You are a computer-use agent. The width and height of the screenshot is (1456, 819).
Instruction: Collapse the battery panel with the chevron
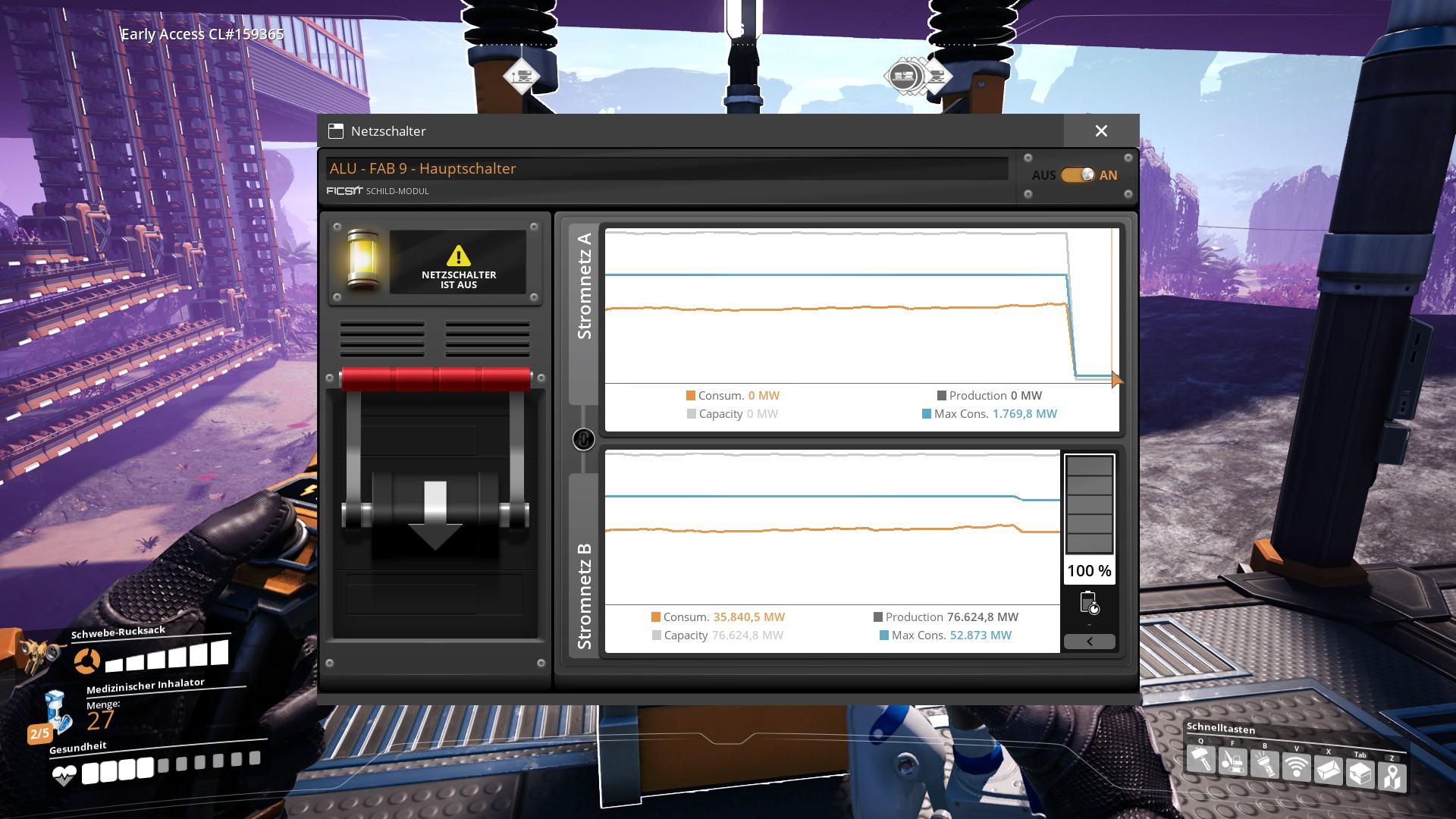click(x=1090, y=642)
